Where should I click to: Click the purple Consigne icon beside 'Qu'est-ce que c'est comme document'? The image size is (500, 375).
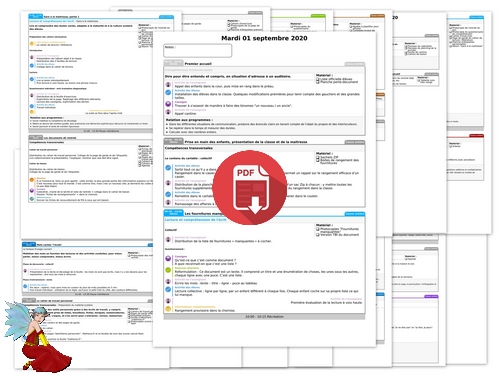168,258
